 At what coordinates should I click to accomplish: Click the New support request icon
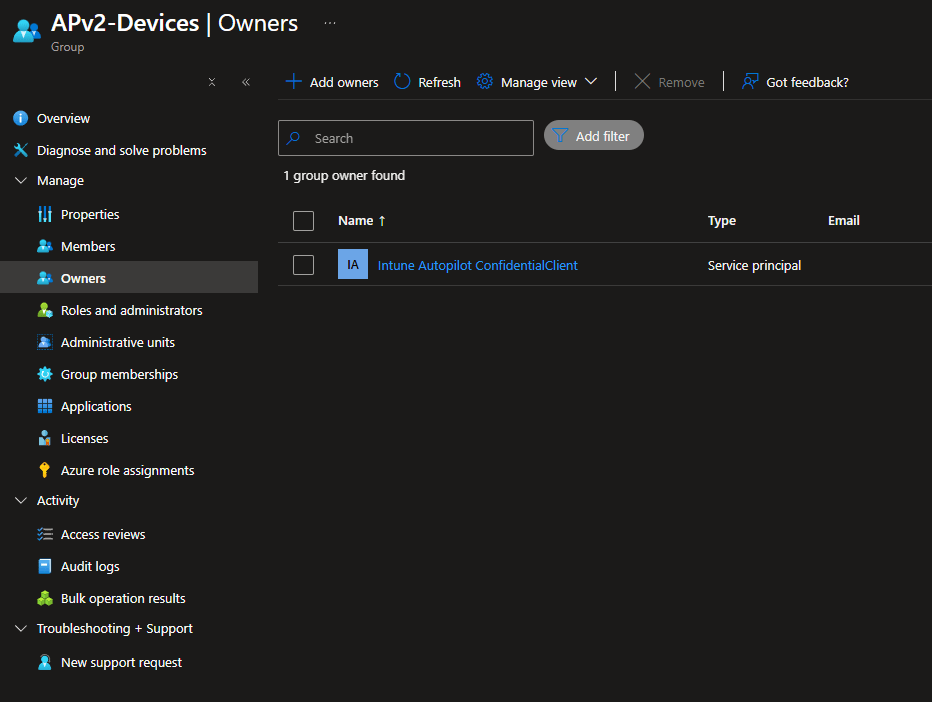click(x=45, y=662)
